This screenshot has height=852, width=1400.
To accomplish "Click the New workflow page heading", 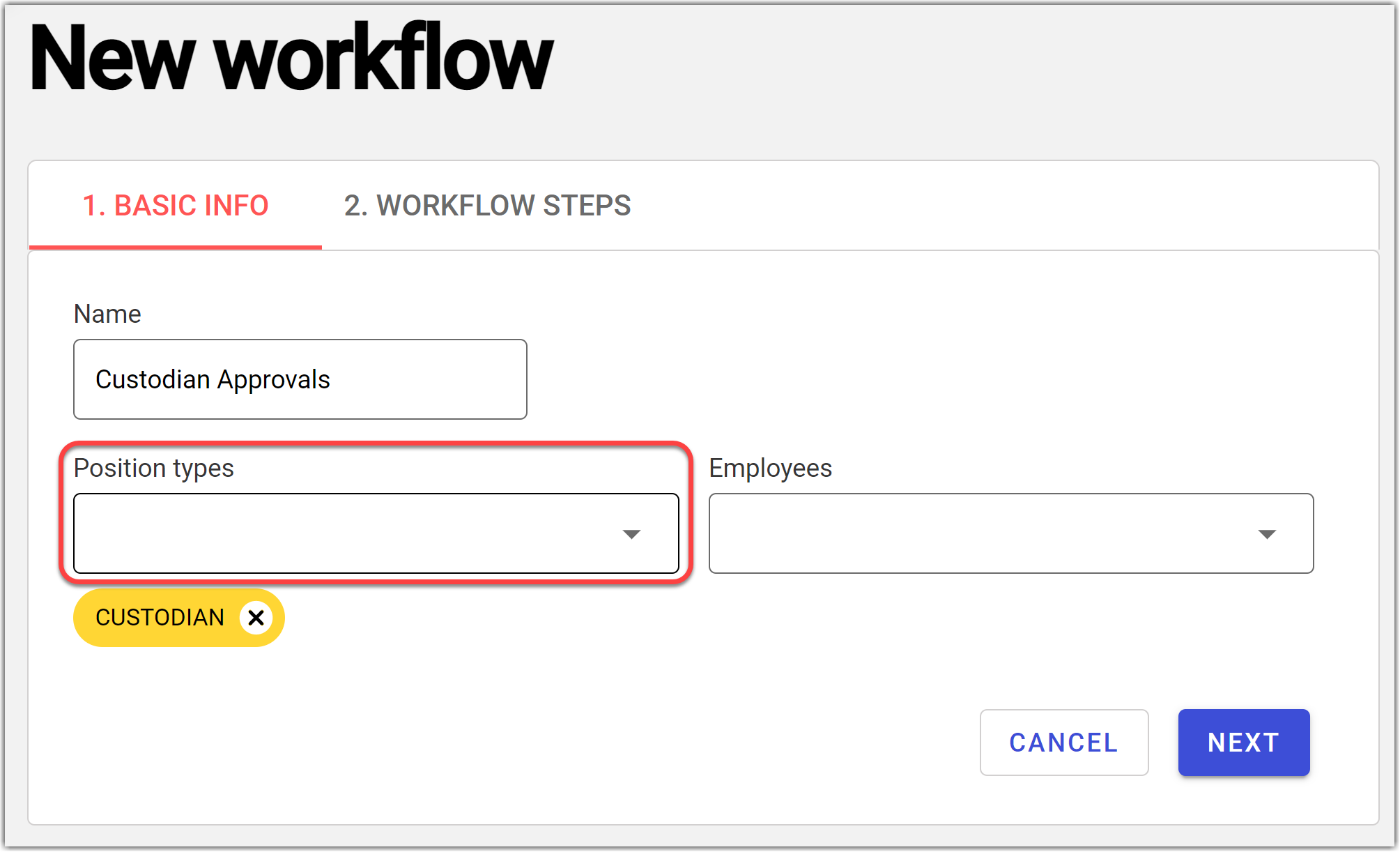I will [291, 59].
